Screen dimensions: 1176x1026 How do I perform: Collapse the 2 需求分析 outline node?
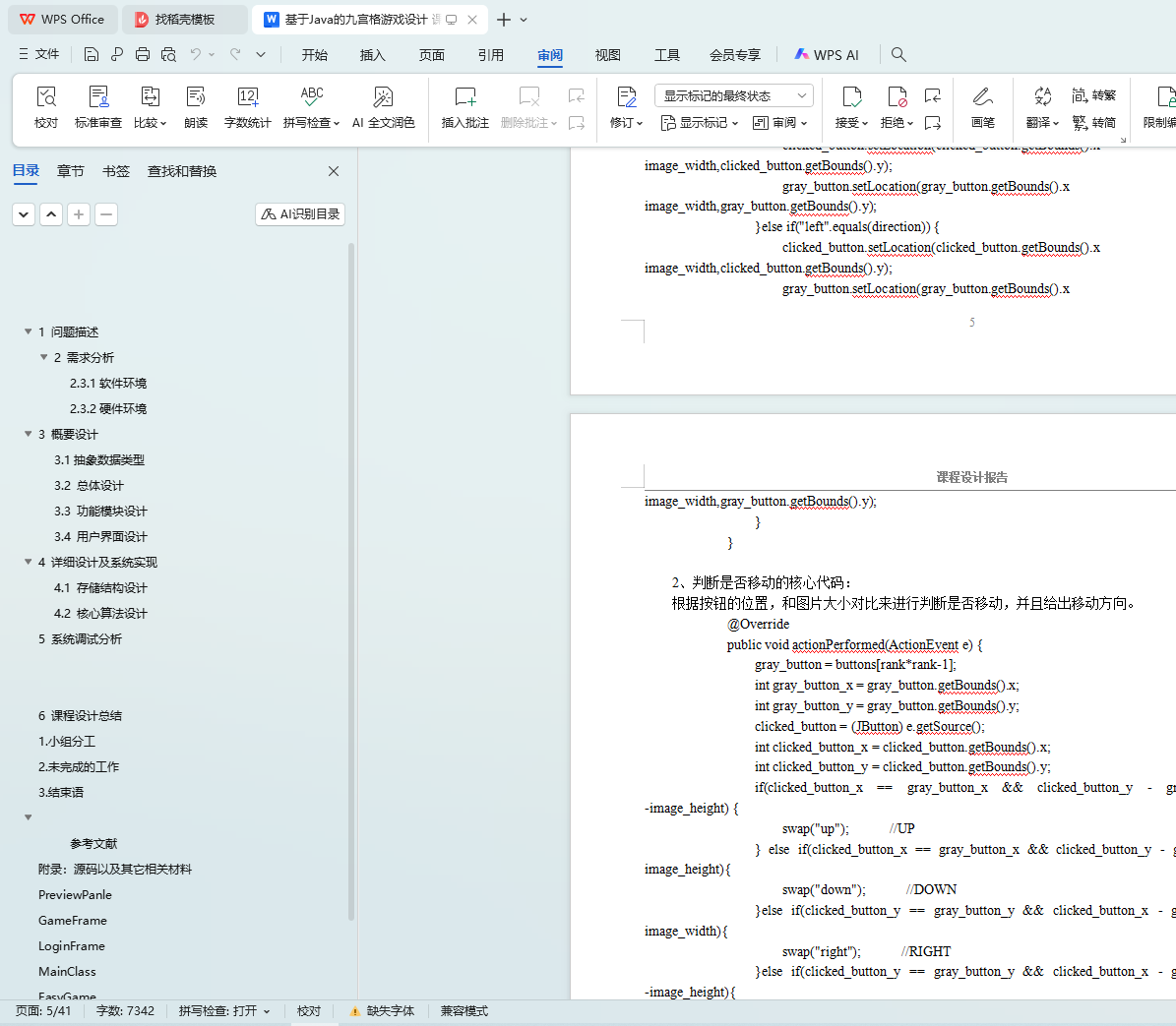43,357
